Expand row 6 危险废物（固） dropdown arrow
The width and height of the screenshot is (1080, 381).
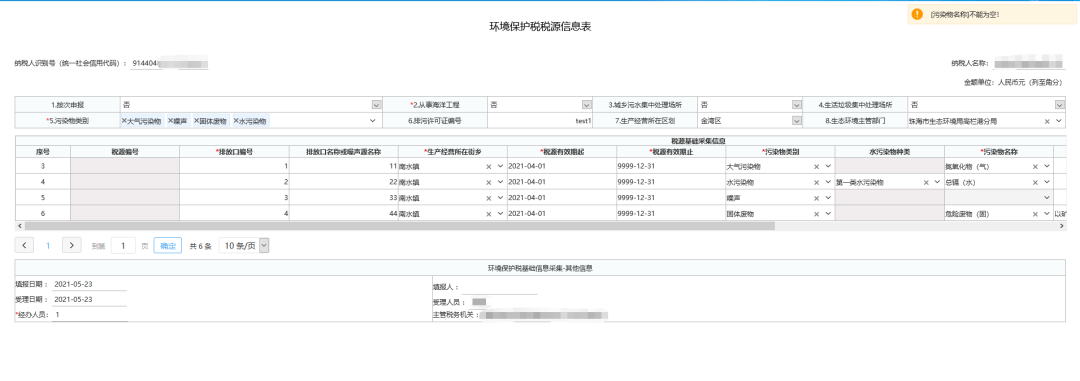click(x=1047, y=214)
